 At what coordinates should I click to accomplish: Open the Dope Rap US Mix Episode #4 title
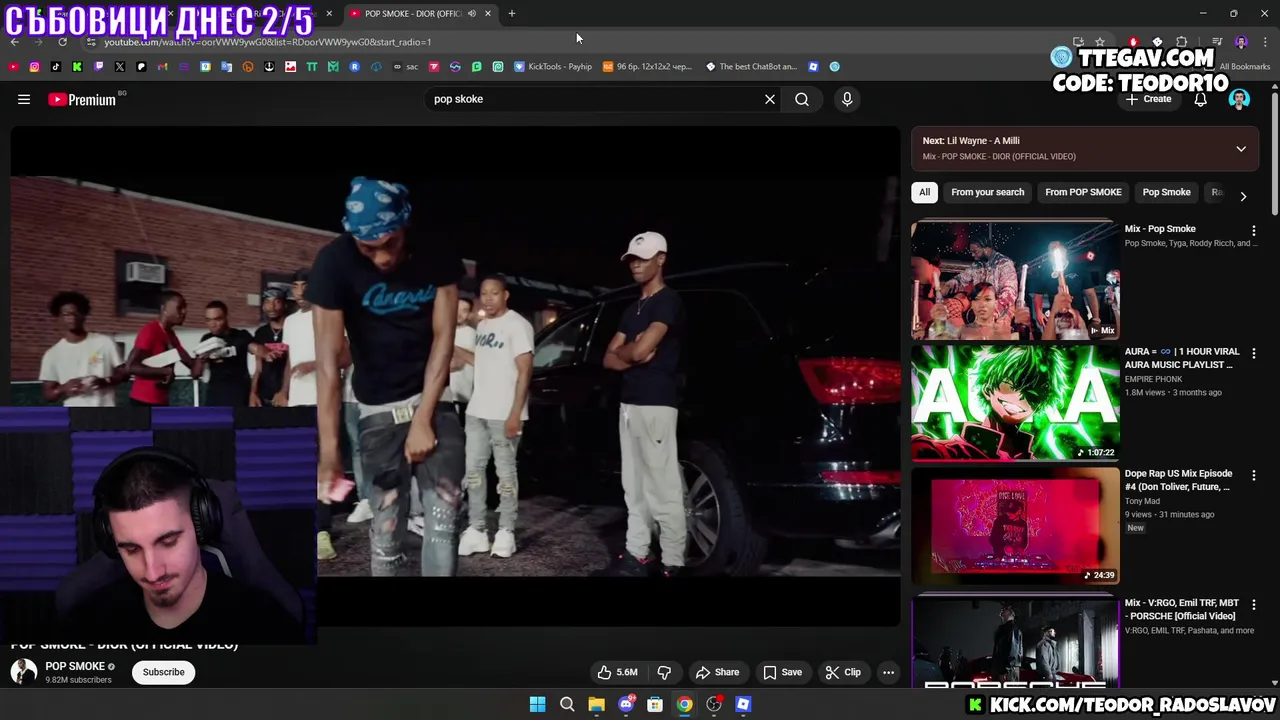(1179, 480)
